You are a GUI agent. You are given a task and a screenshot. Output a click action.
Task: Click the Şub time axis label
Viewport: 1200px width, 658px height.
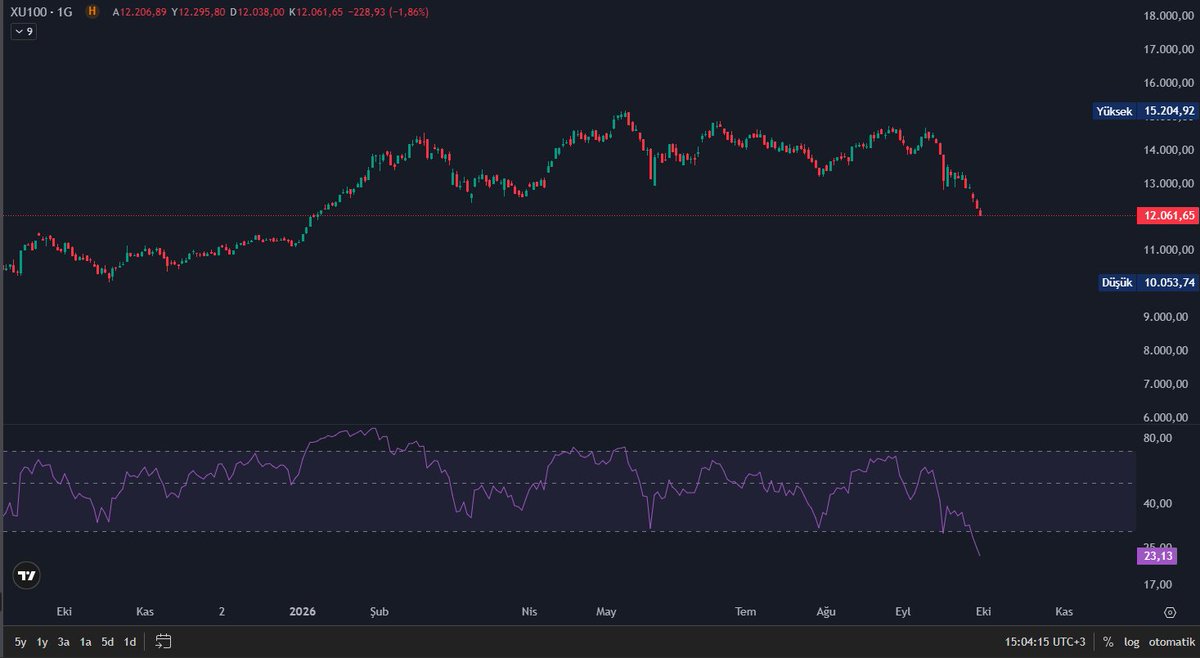click(378, 611)
